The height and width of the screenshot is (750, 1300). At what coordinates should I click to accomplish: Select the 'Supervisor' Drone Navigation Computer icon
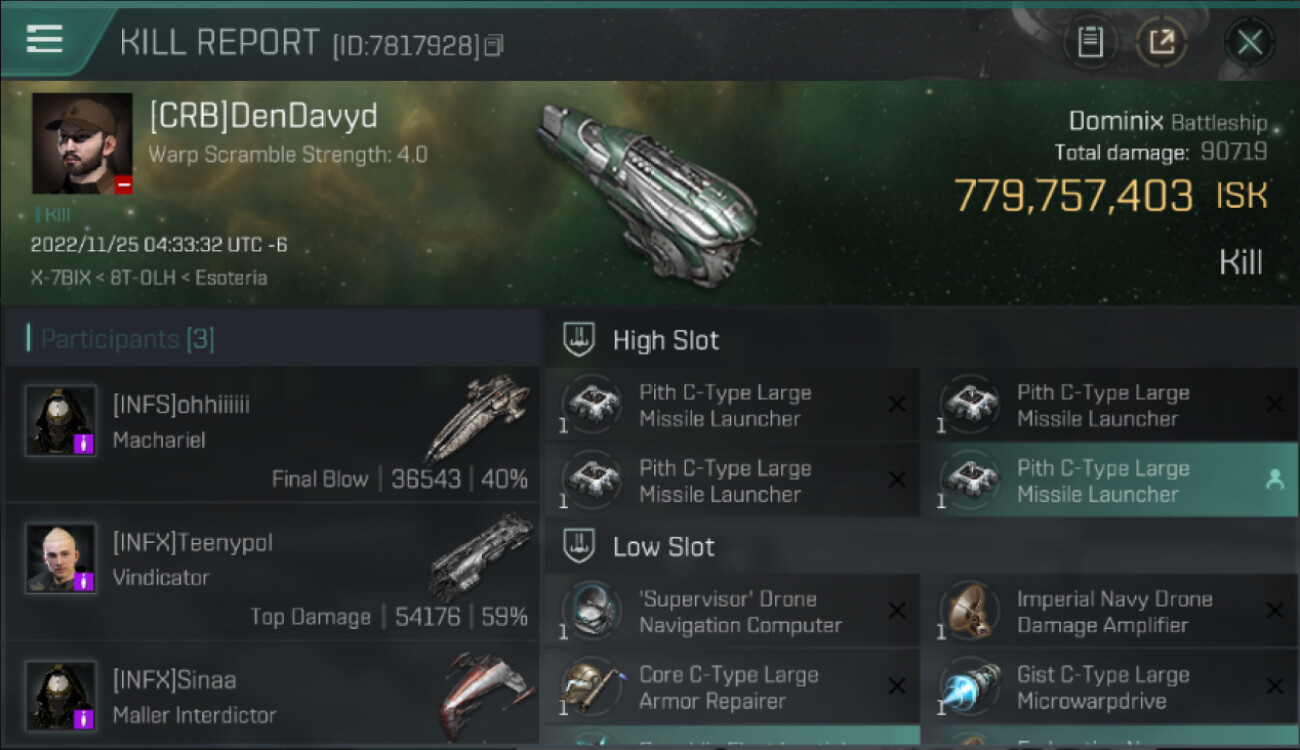(591, 611)
